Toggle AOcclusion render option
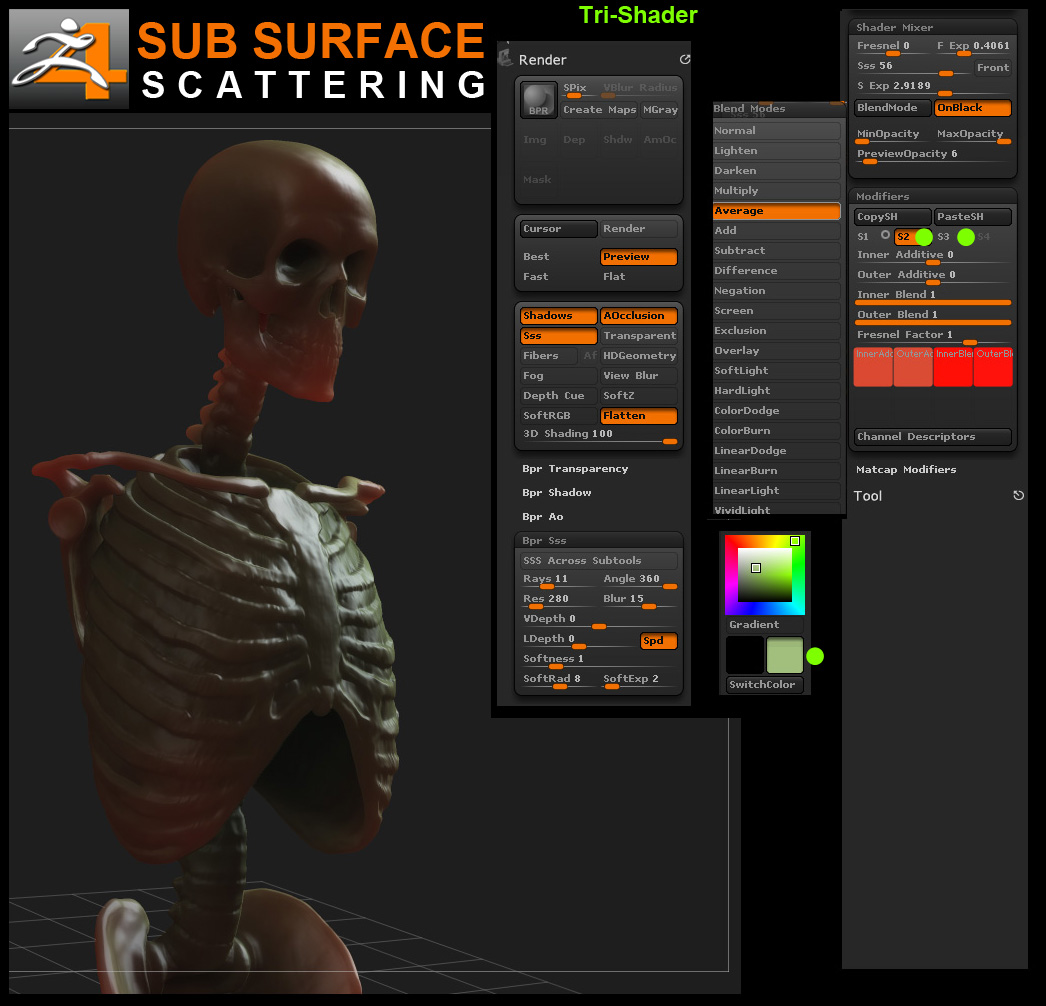The image size is (1046, 1006). click(638, 316)
